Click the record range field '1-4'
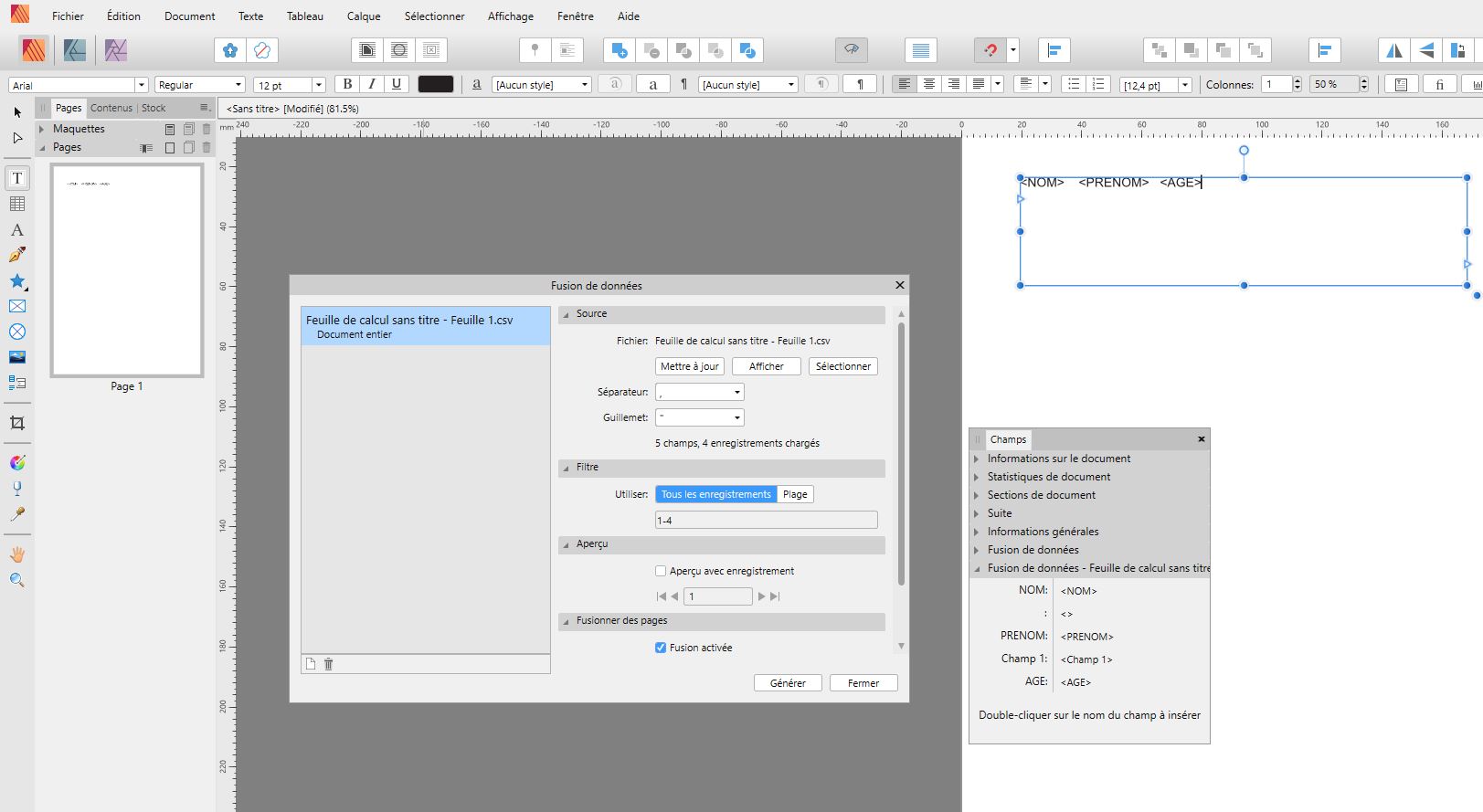This screenshot has width=1483, height=812. pos(766,520)
